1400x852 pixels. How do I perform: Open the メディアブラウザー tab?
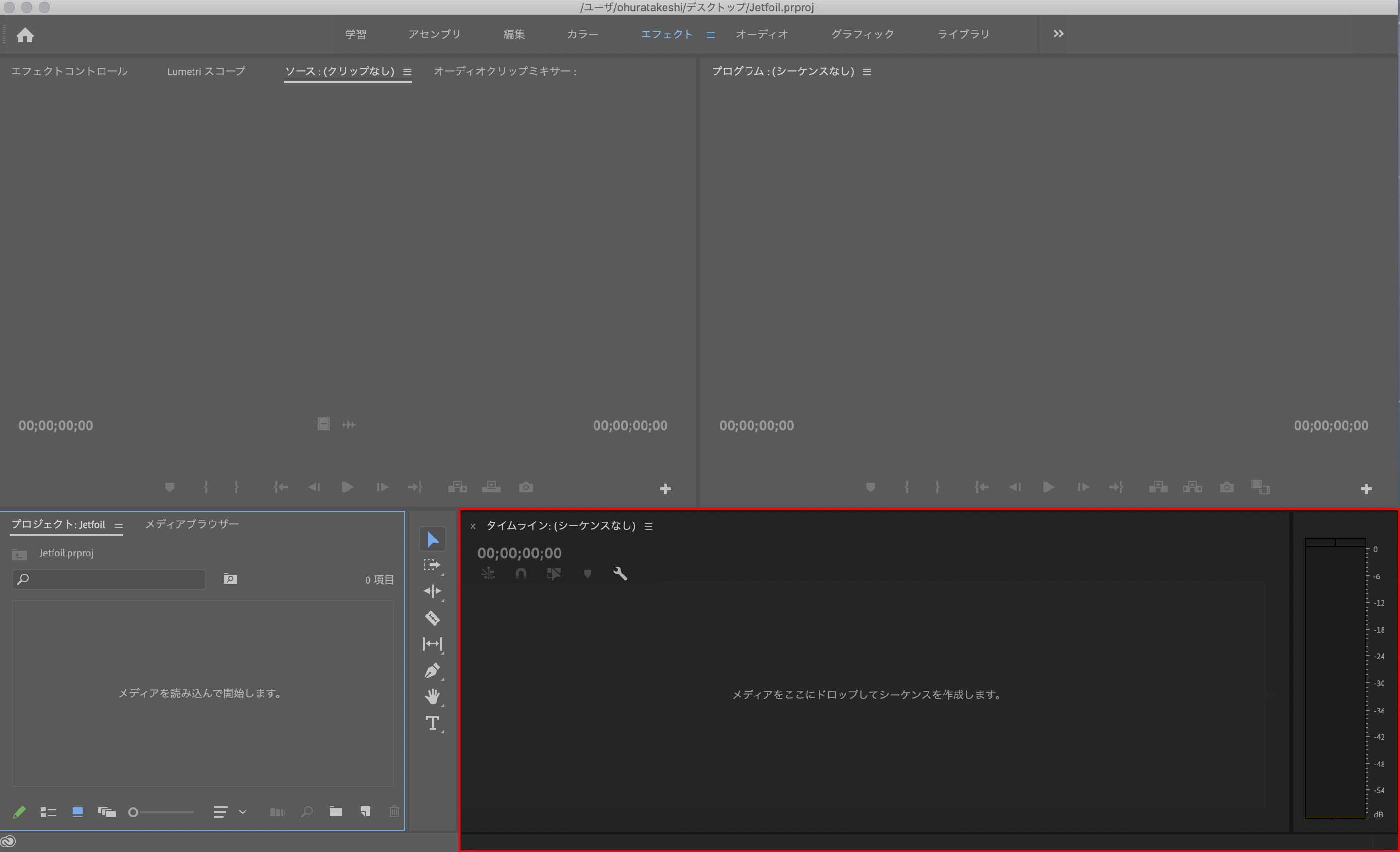[x=192, y=524]
